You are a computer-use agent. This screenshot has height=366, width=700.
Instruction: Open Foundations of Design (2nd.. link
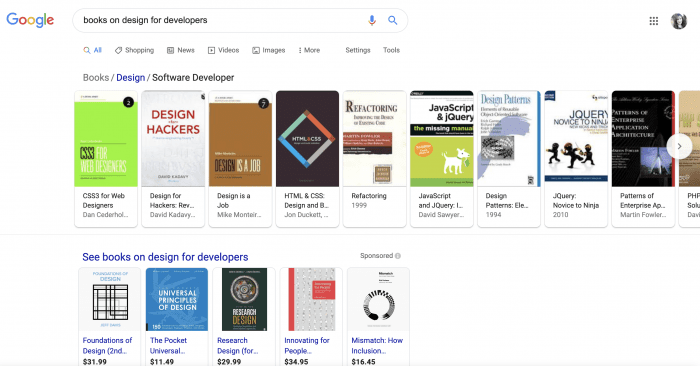tap(107, 345)
